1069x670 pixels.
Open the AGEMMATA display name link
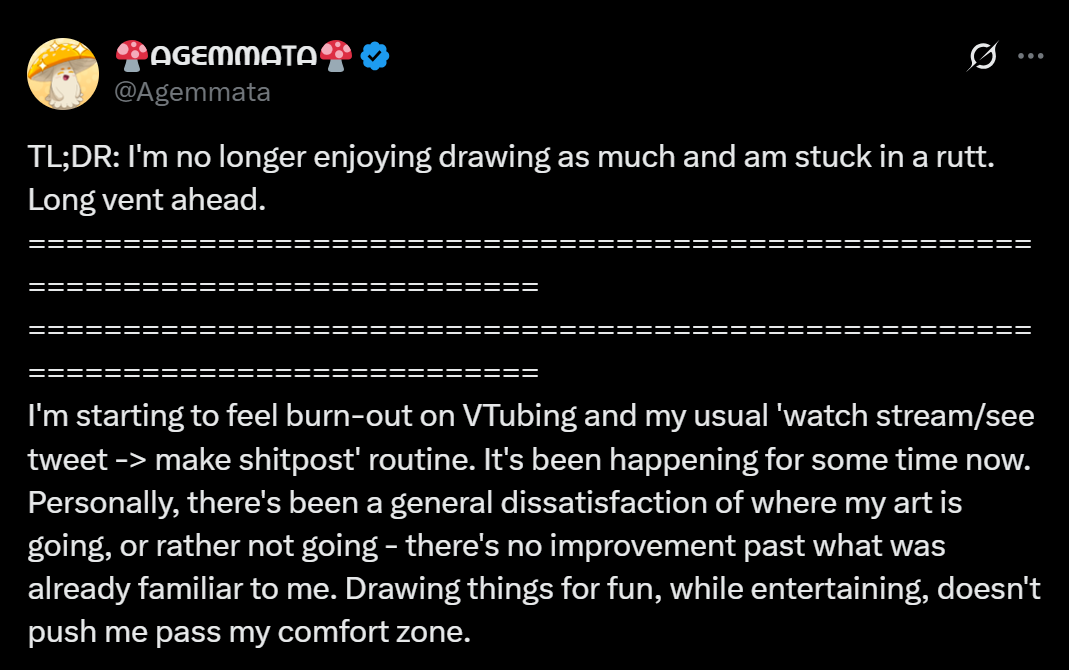(x=234, y=57)
